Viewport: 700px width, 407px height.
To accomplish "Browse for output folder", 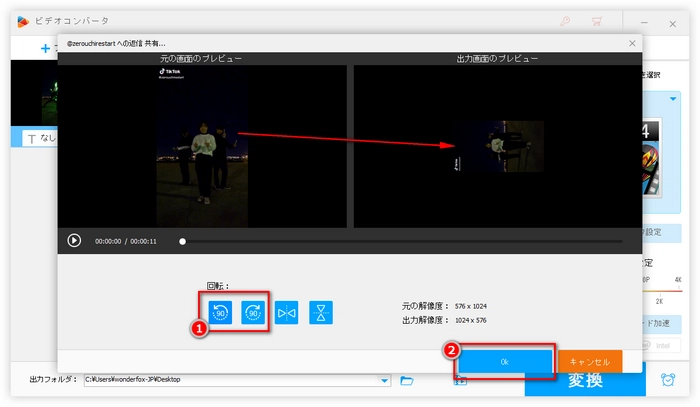I will coord(407,380).
